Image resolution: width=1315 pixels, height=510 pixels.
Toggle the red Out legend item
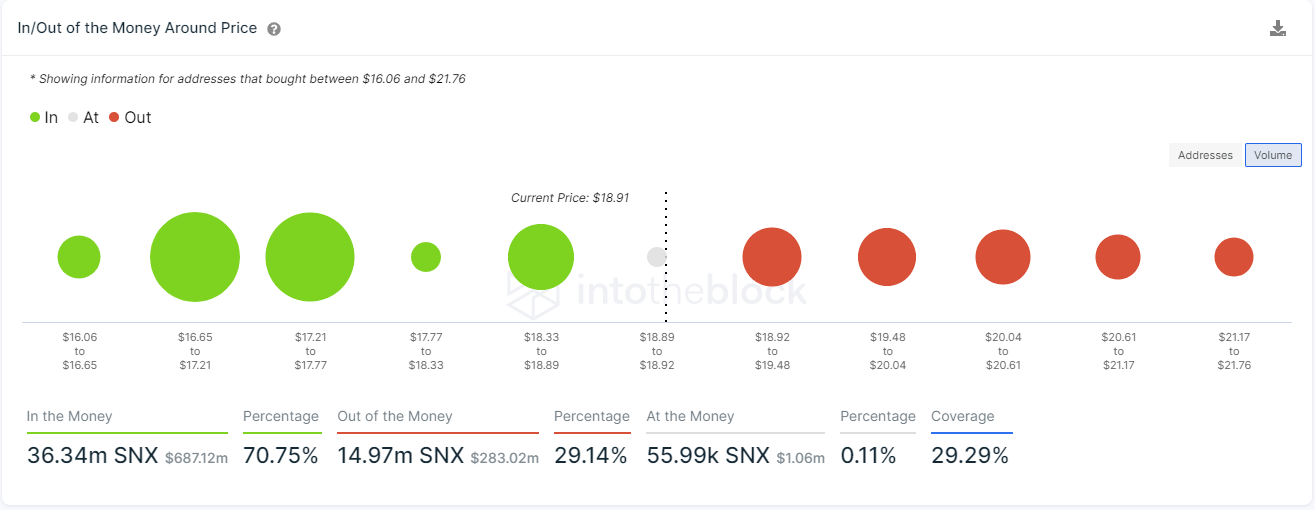tap(130, 117)
